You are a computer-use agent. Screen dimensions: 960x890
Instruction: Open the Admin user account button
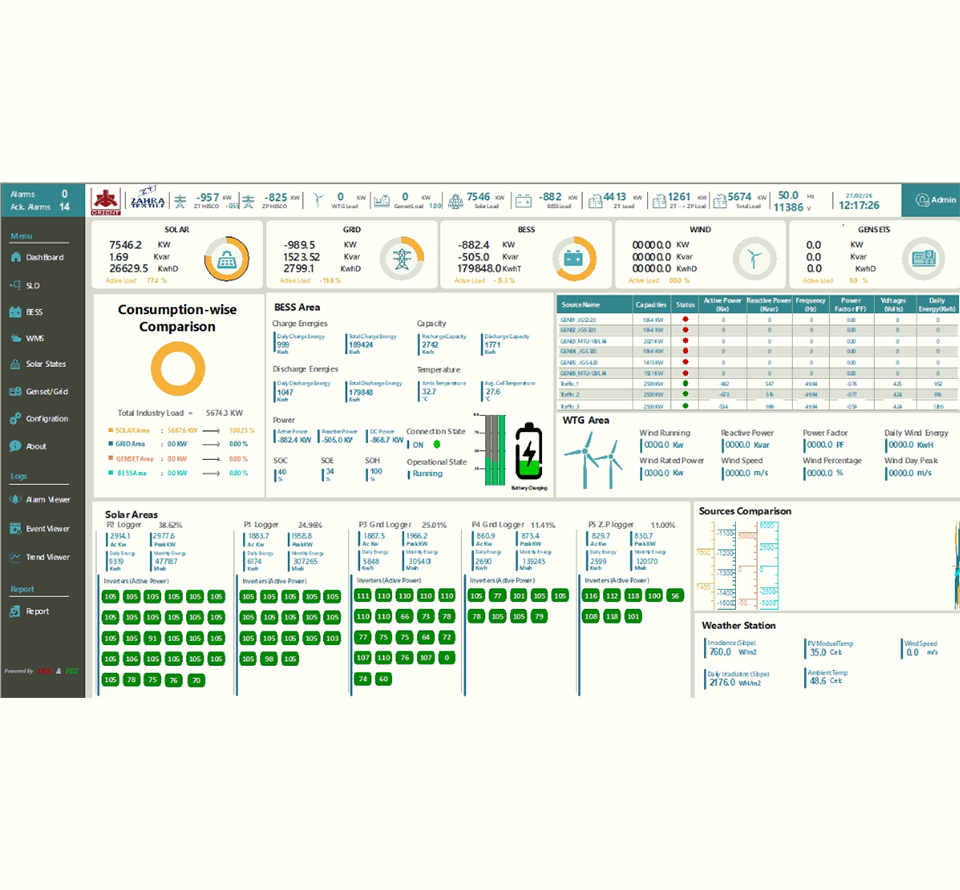click(x=930, y=200)
